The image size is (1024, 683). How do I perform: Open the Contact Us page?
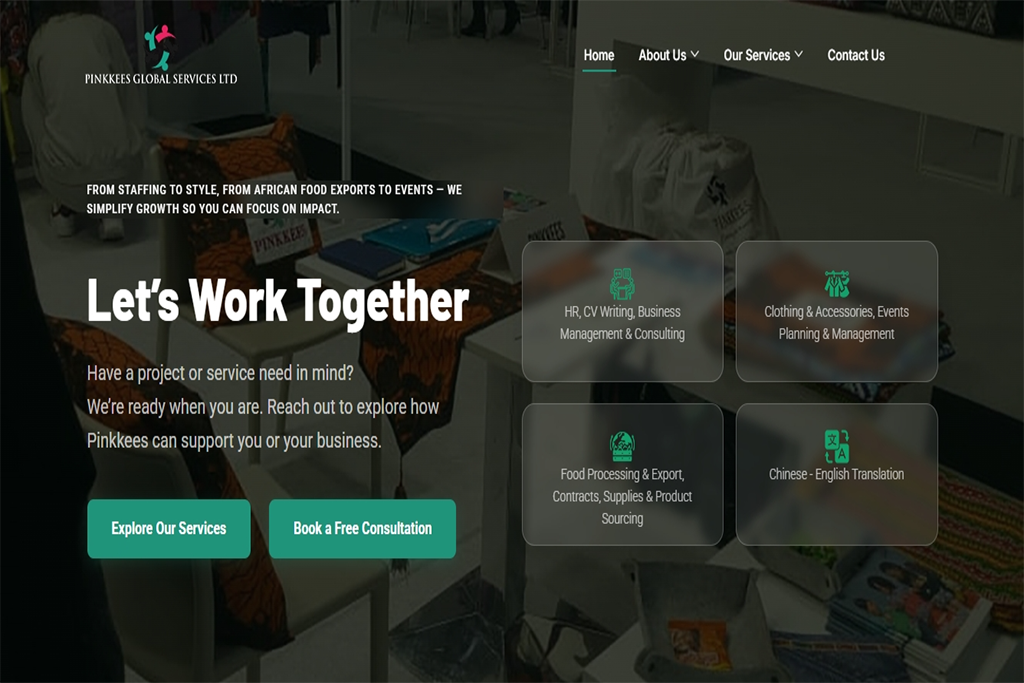(x=856, y=56)
